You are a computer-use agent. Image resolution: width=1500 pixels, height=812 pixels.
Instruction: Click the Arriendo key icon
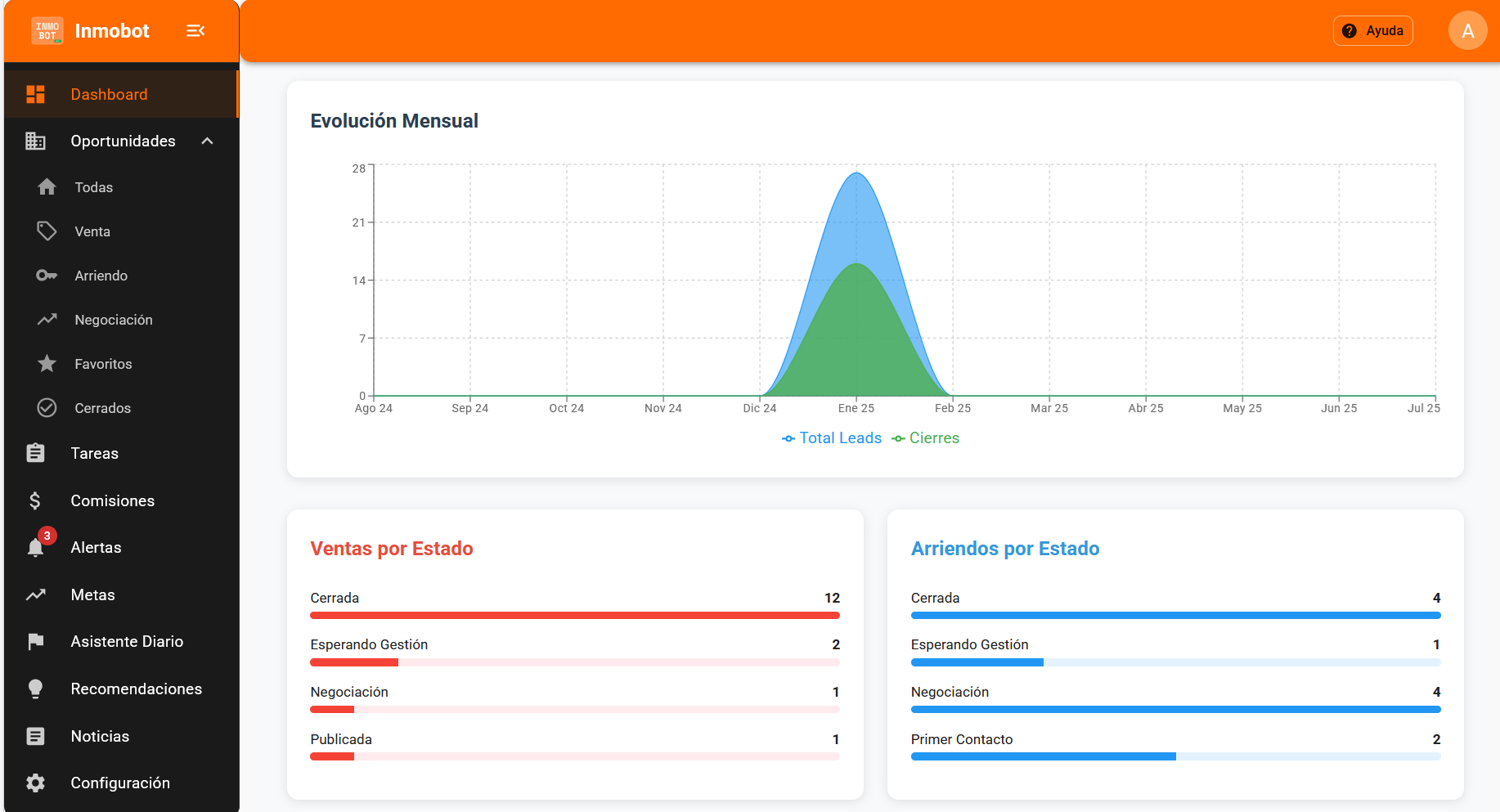coord(47,276)
